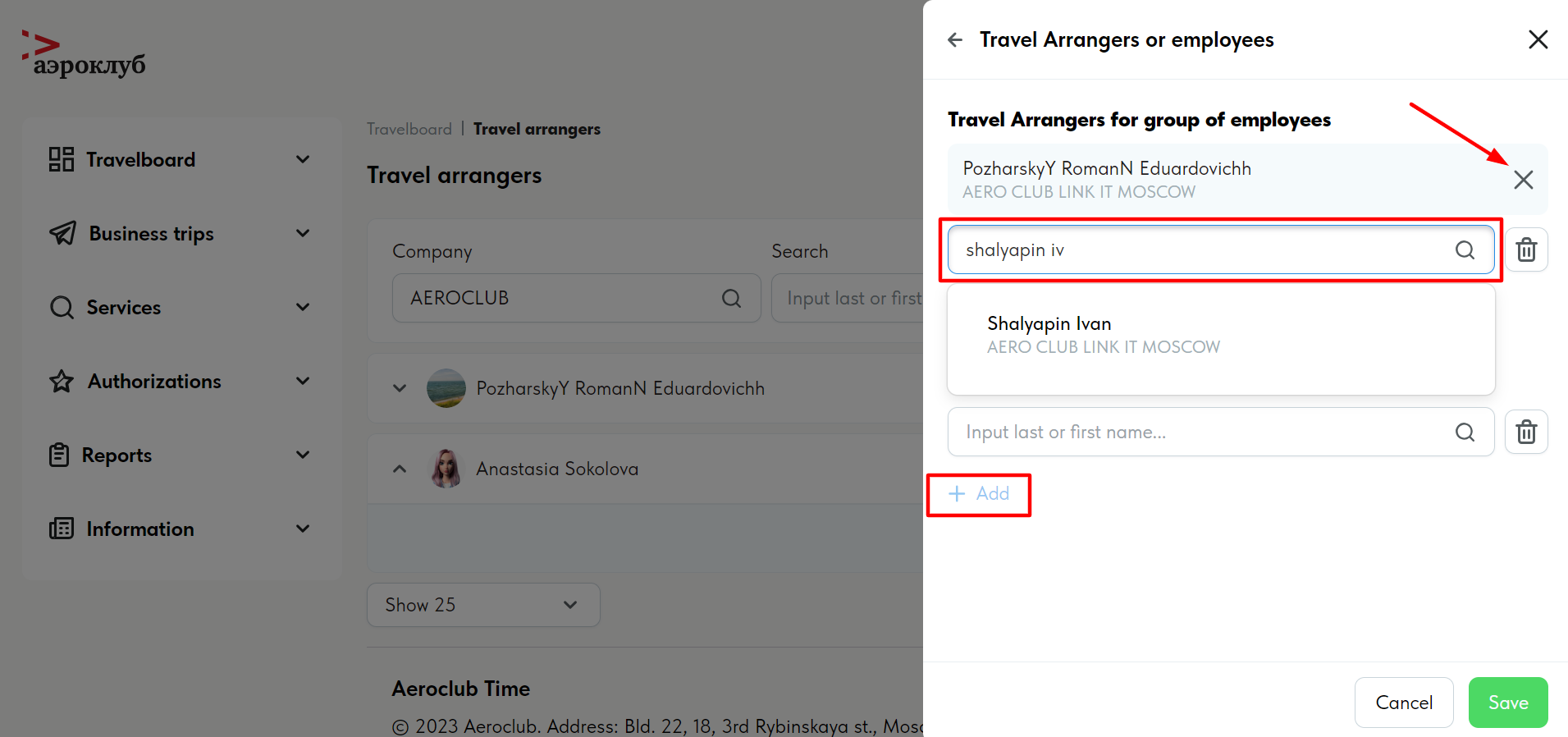Select the Services magnifier icon

[x=61, y=307]
